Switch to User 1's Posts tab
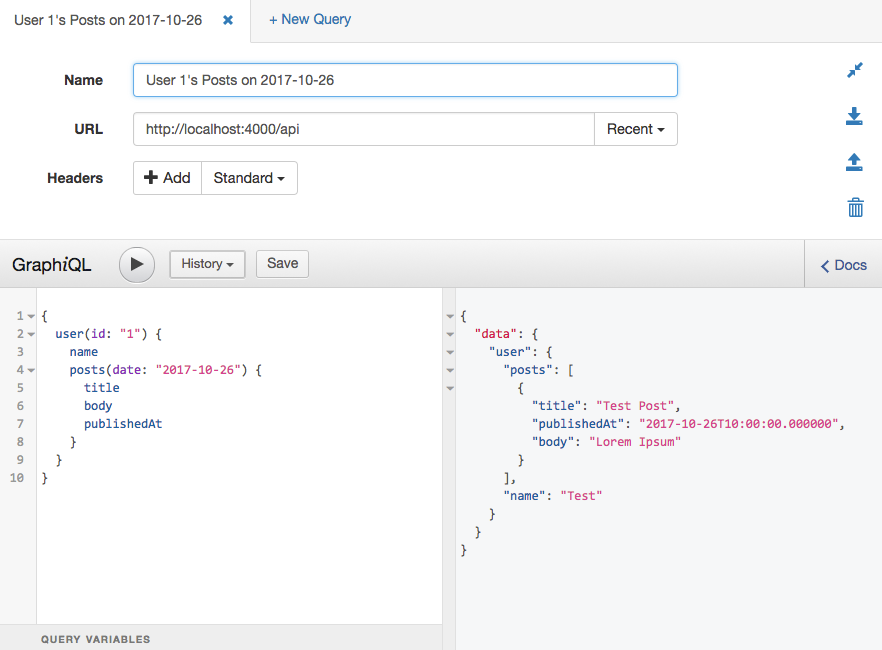This screenshot has width=882, height=650. click(x=108, y=20)
